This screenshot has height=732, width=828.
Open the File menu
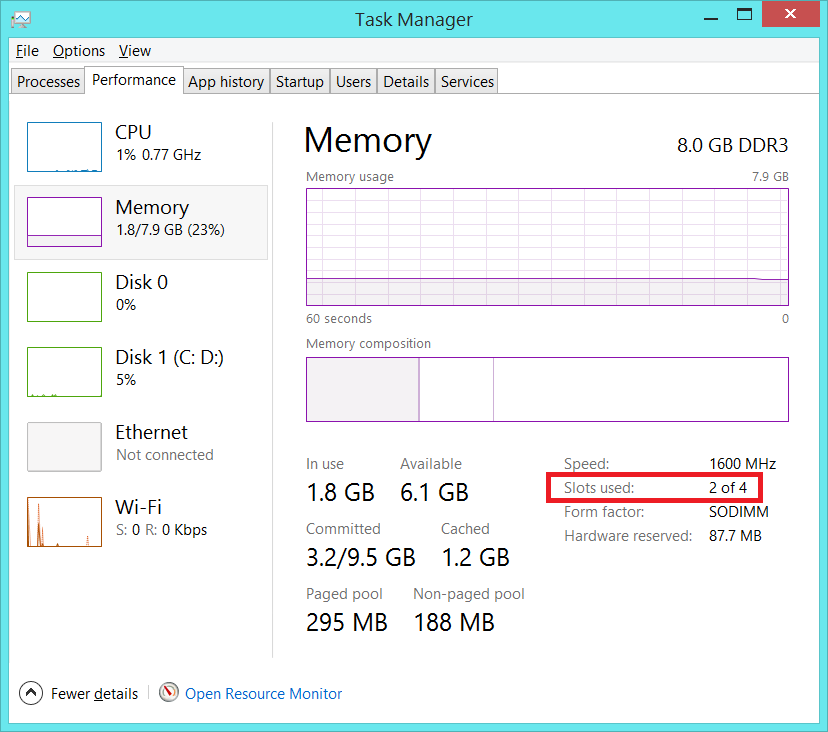pos(26,51)
